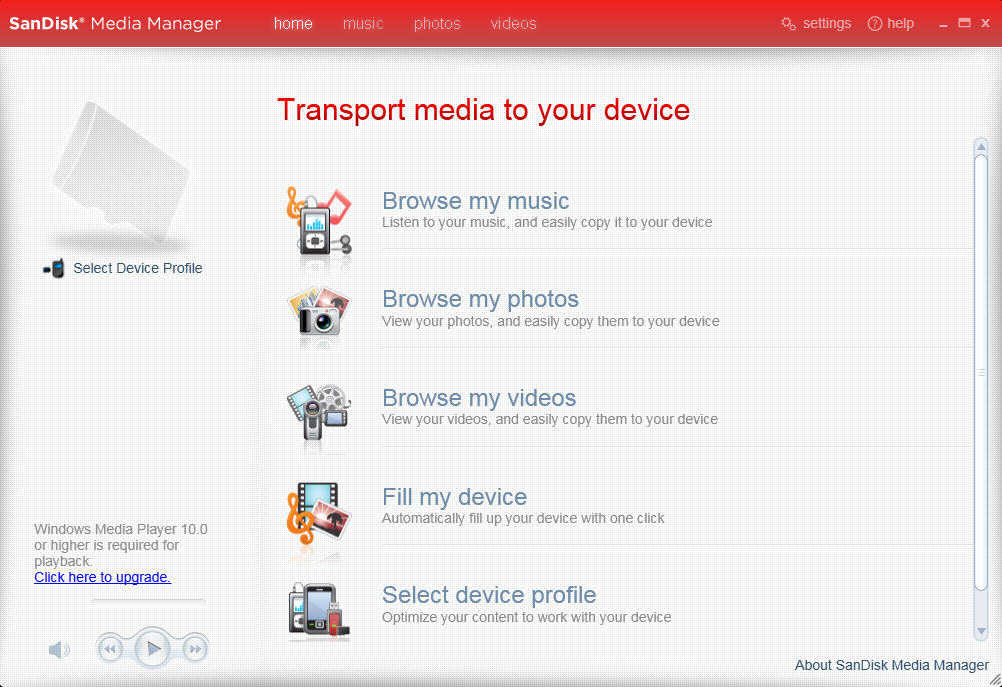Click the scrollbar down arrow
This screenshot has width=1002, height=687.
pos(981,633)
